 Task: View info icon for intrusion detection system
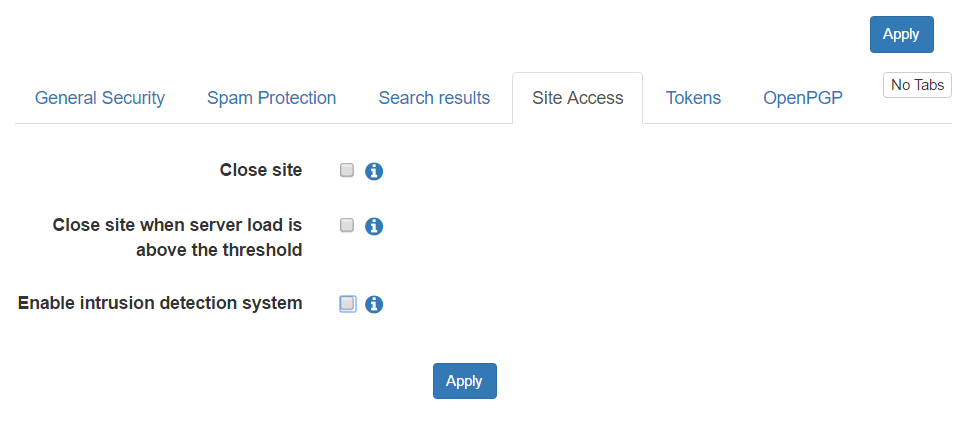373,305
